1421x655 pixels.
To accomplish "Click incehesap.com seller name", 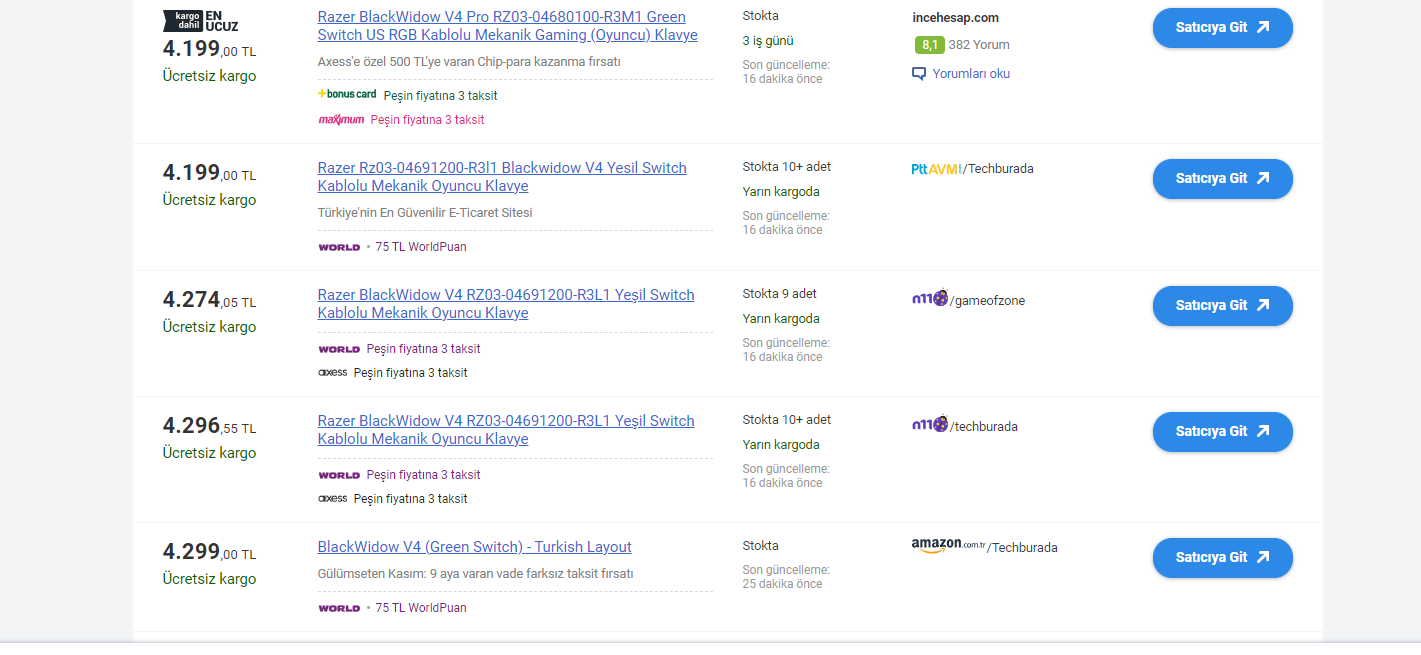I will point(956,17).
